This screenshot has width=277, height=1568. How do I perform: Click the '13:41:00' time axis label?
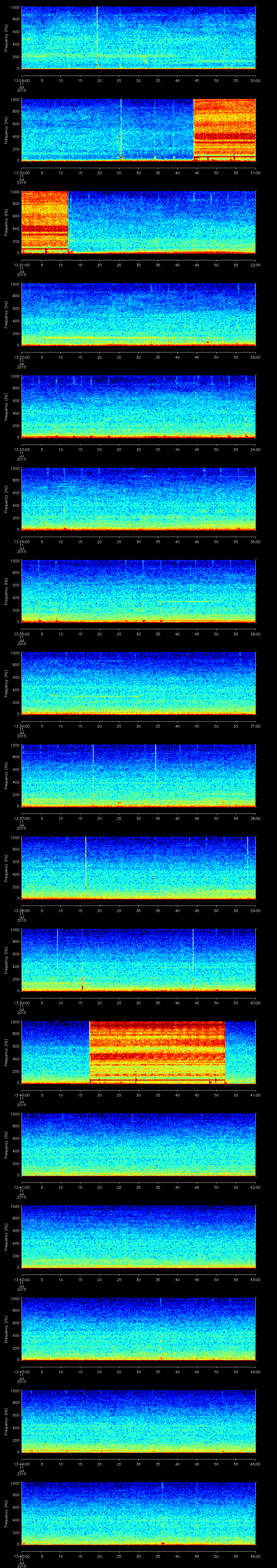point(21,1187)
